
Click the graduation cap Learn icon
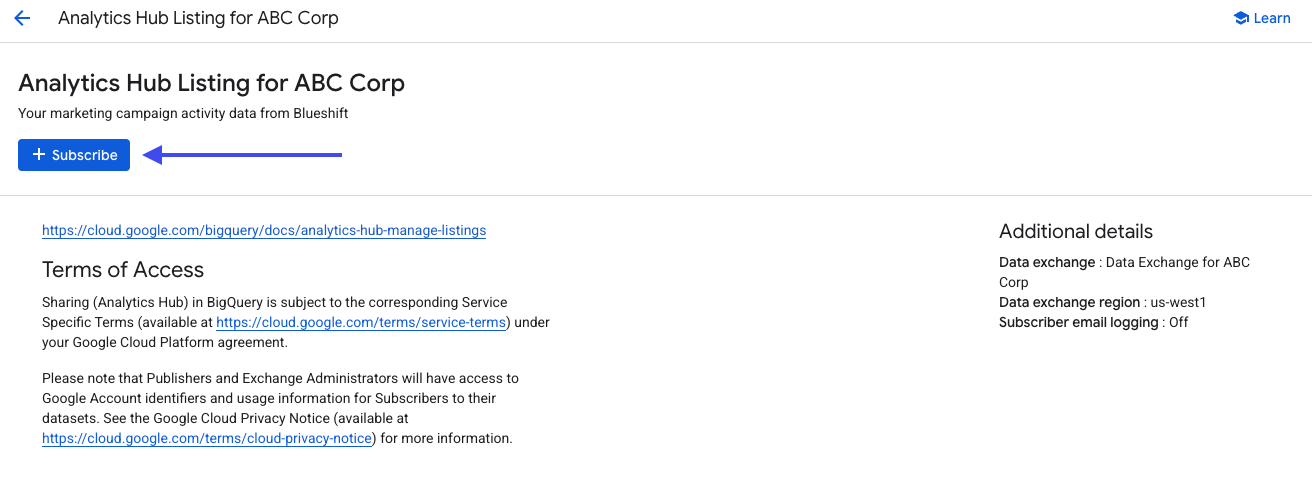1241,18
